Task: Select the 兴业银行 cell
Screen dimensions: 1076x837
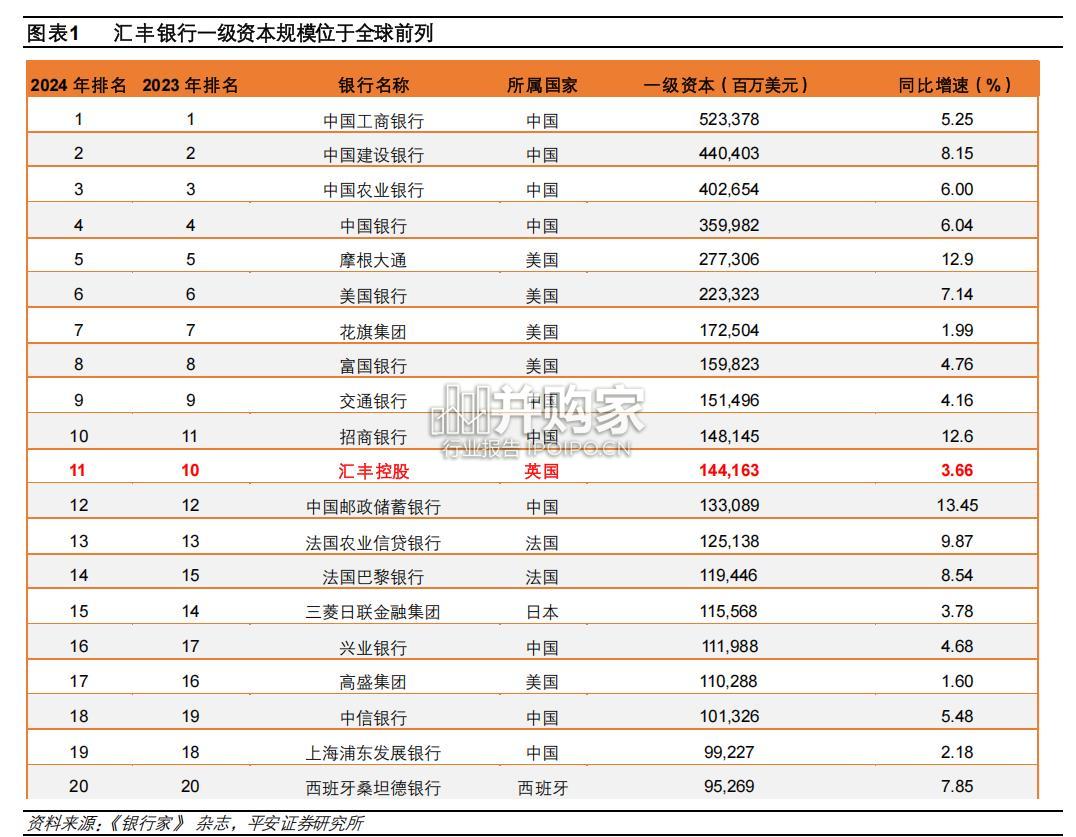Action: tap(373, 648)
